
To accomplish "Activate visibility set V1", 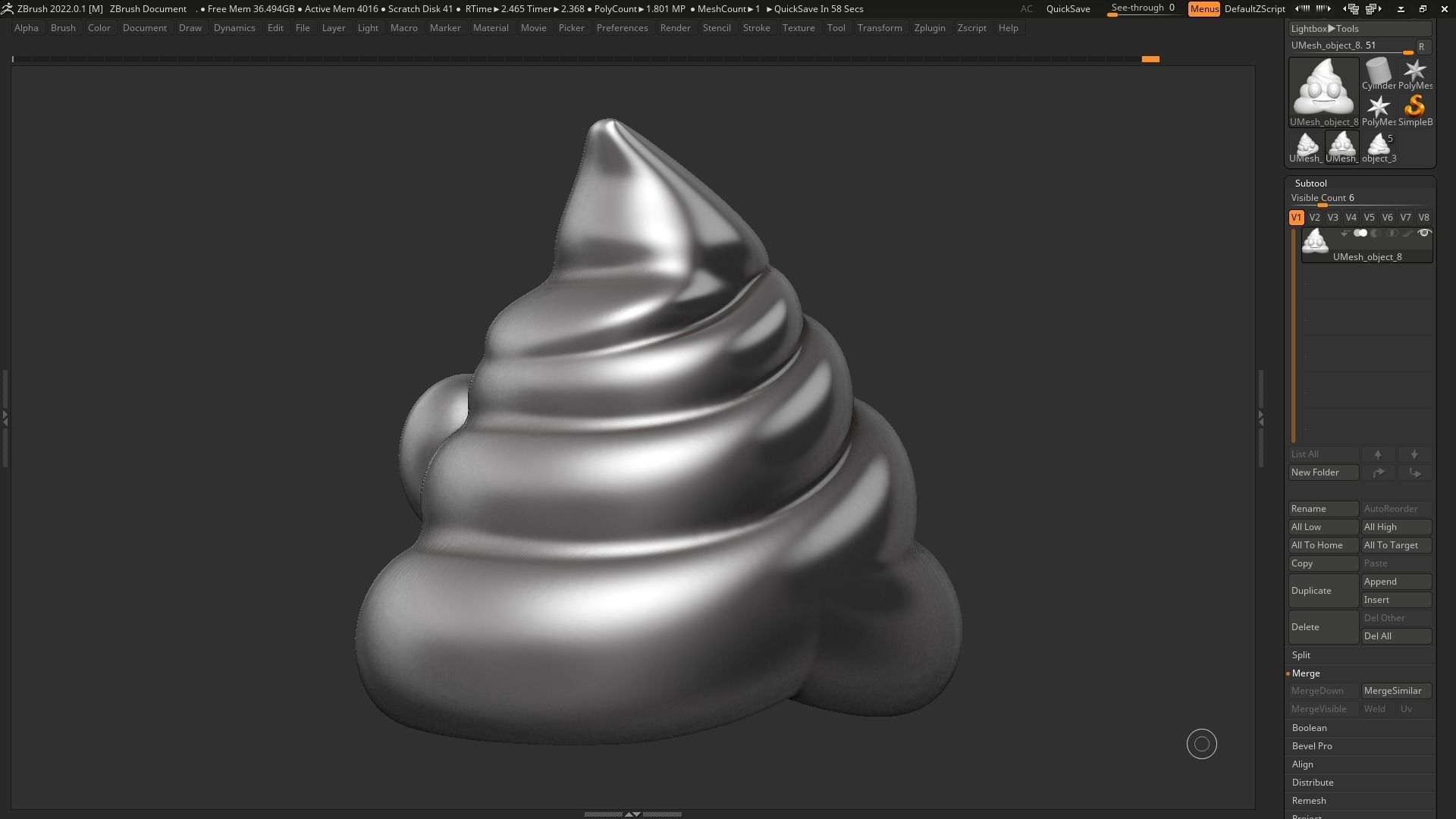I will click(x=1296, y=218).
